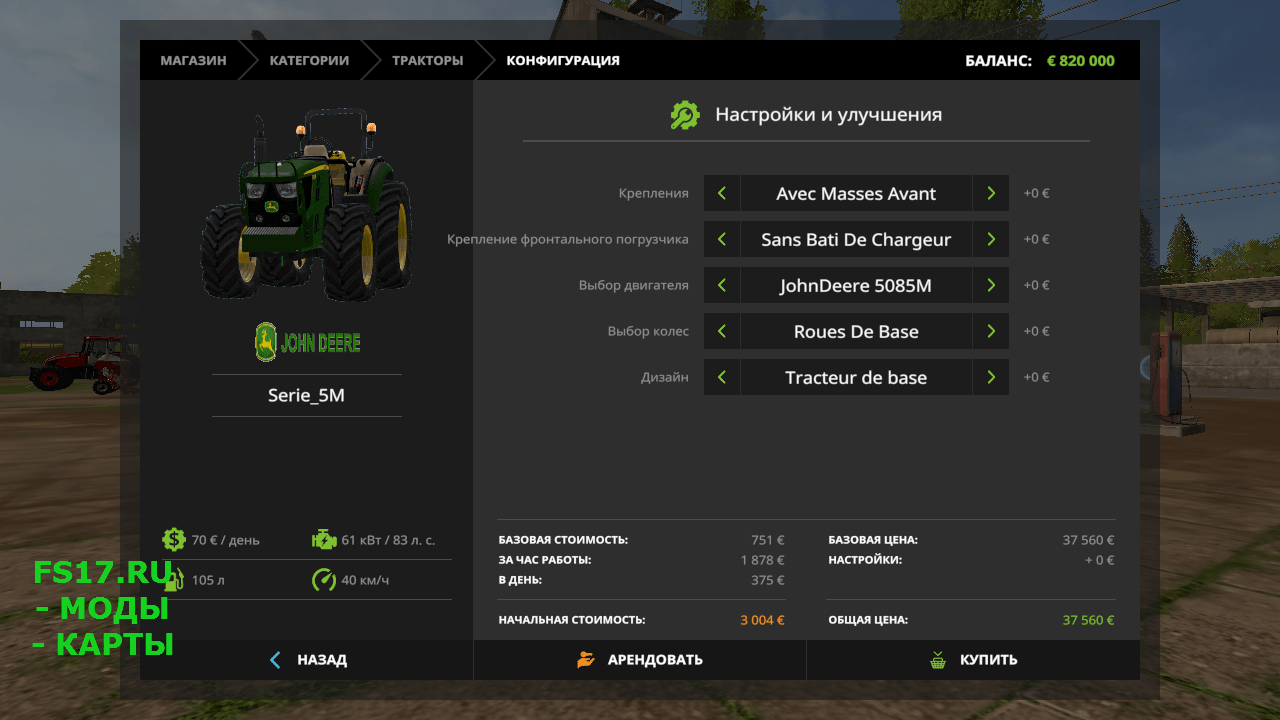Click the ОБЩАЯ ЦЕНА total price label
The height and width of the screenshot is (720, 1280).
[868, 620]
